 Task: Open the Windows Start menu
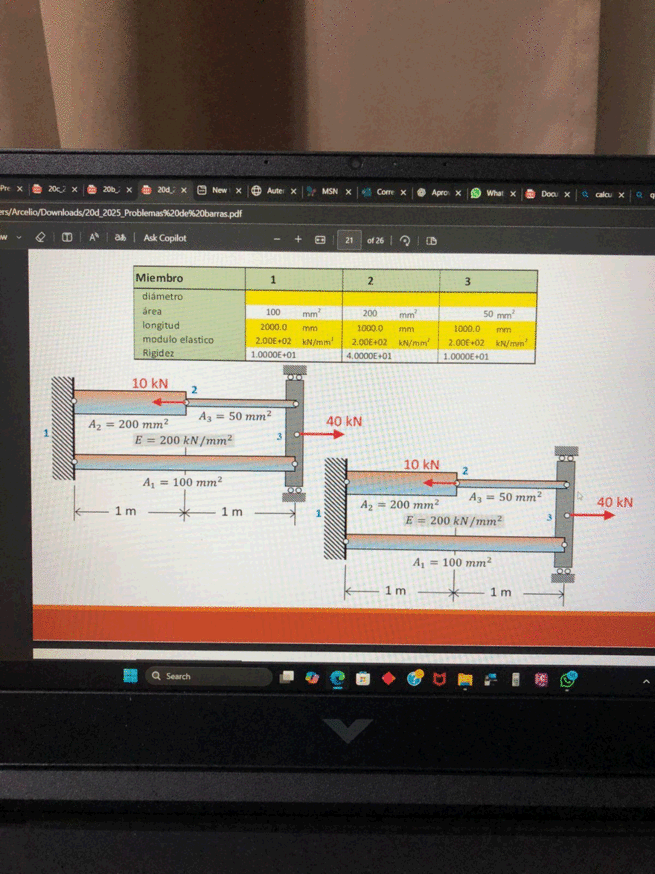pyautogui.click(x=130, y=676)
